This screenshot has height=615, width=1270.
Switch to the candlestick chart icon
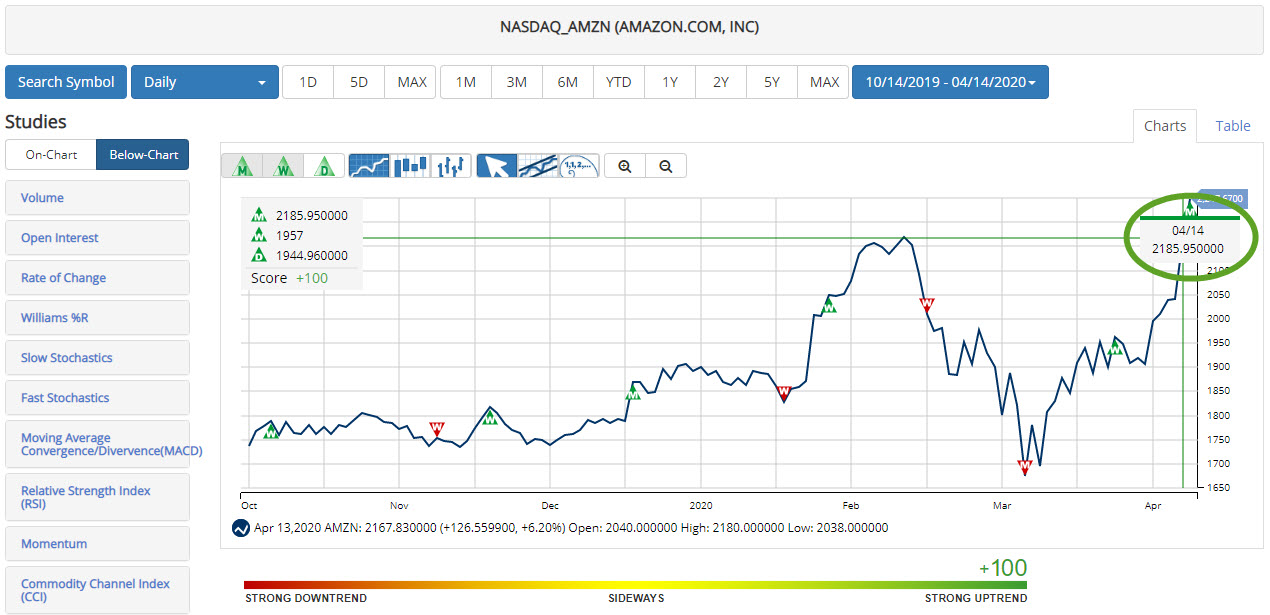(410, 166)
